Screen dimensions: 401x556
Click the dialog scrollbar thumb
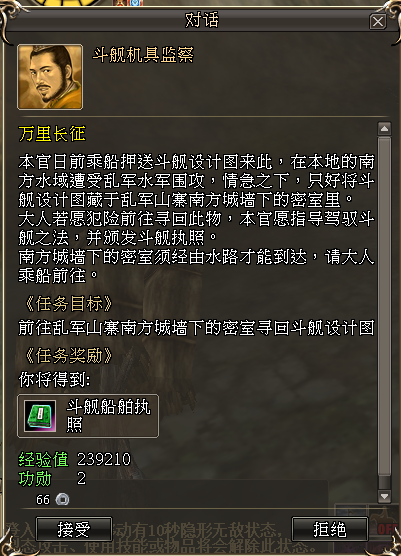[x=384, y=307]
